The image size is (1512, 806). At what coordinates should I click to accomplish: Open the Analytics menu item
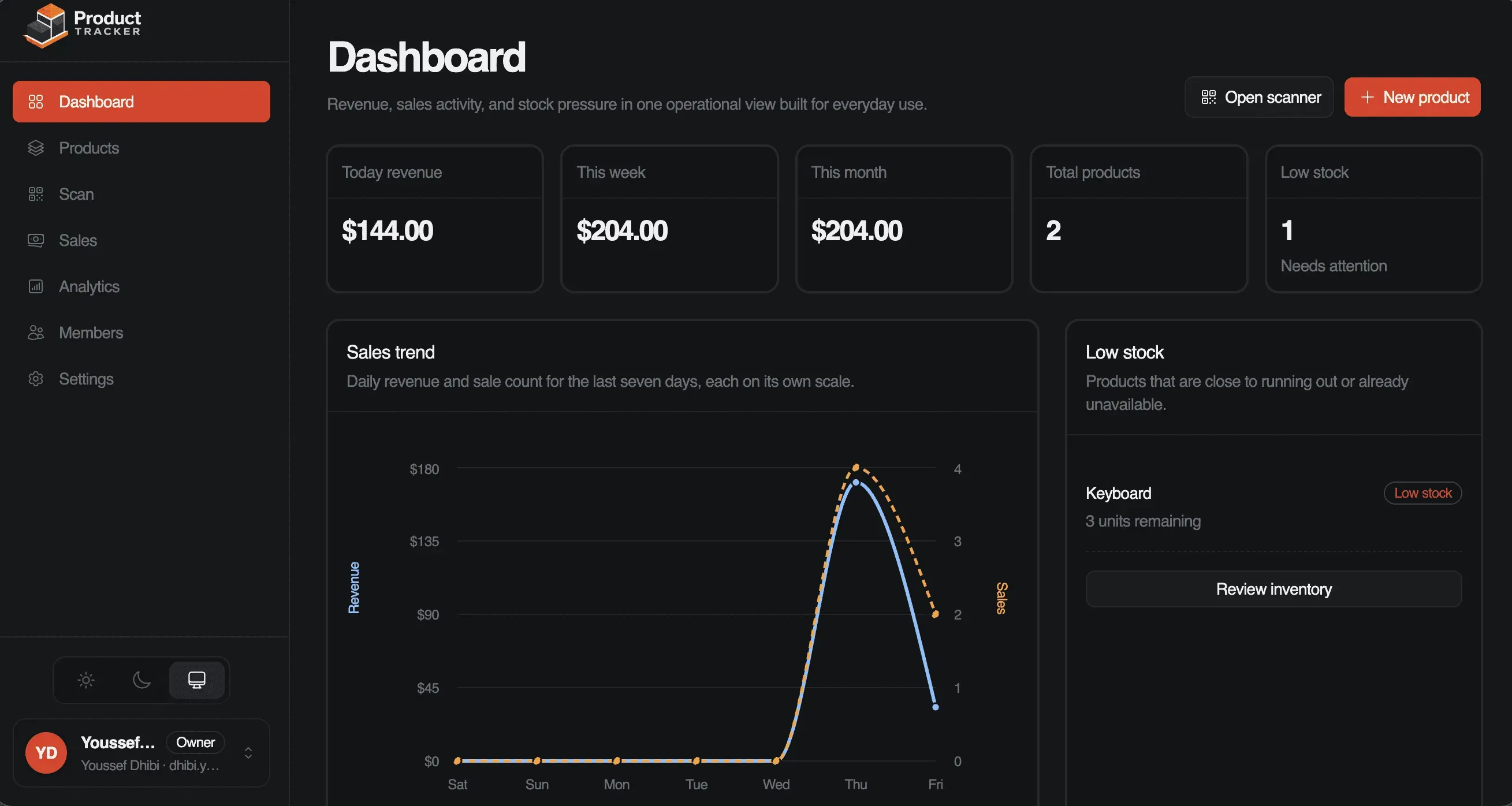(x=89, y=286)
